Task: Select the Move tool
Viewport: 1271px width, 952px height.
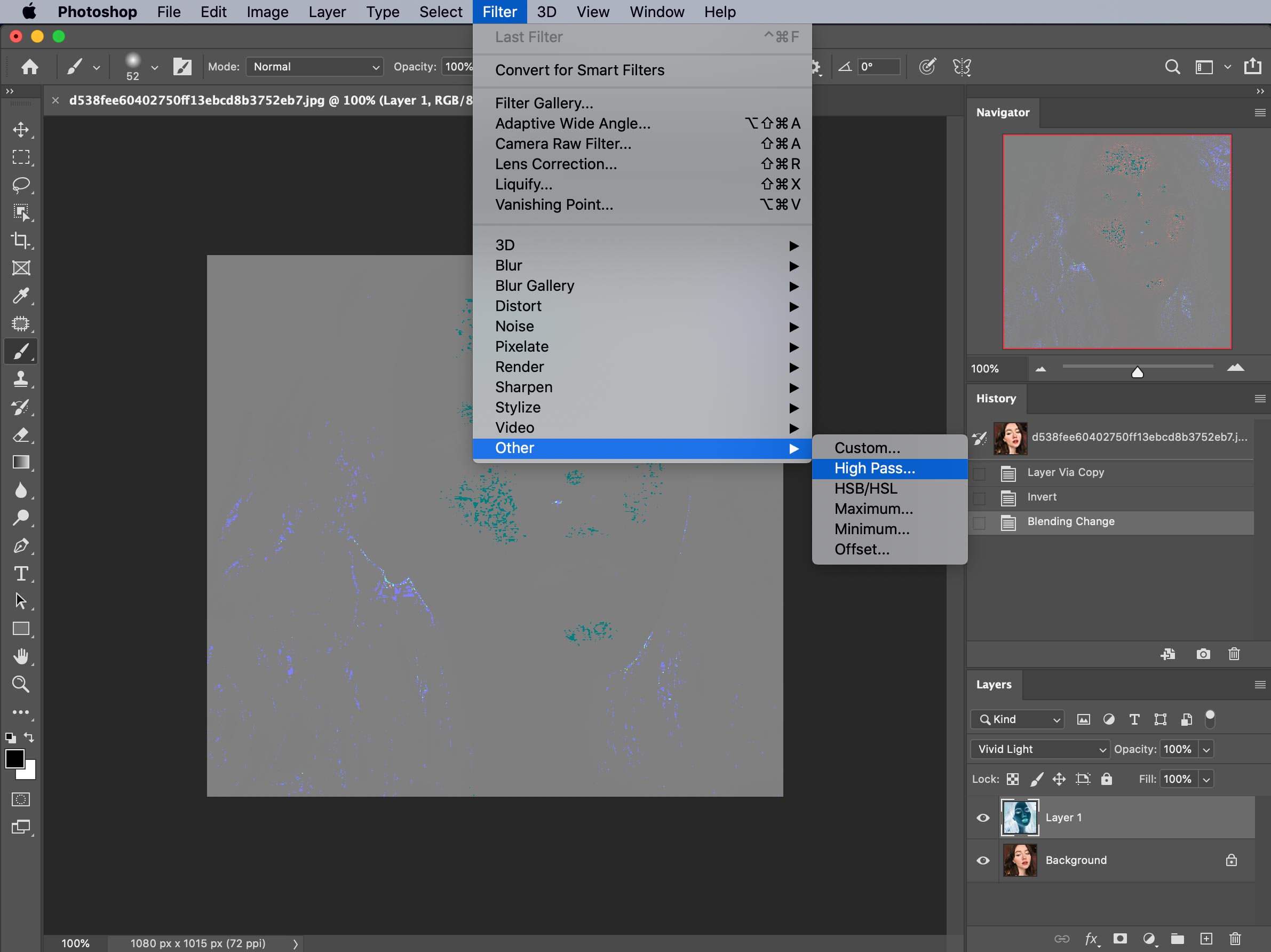Action: [x=21, y=129]
